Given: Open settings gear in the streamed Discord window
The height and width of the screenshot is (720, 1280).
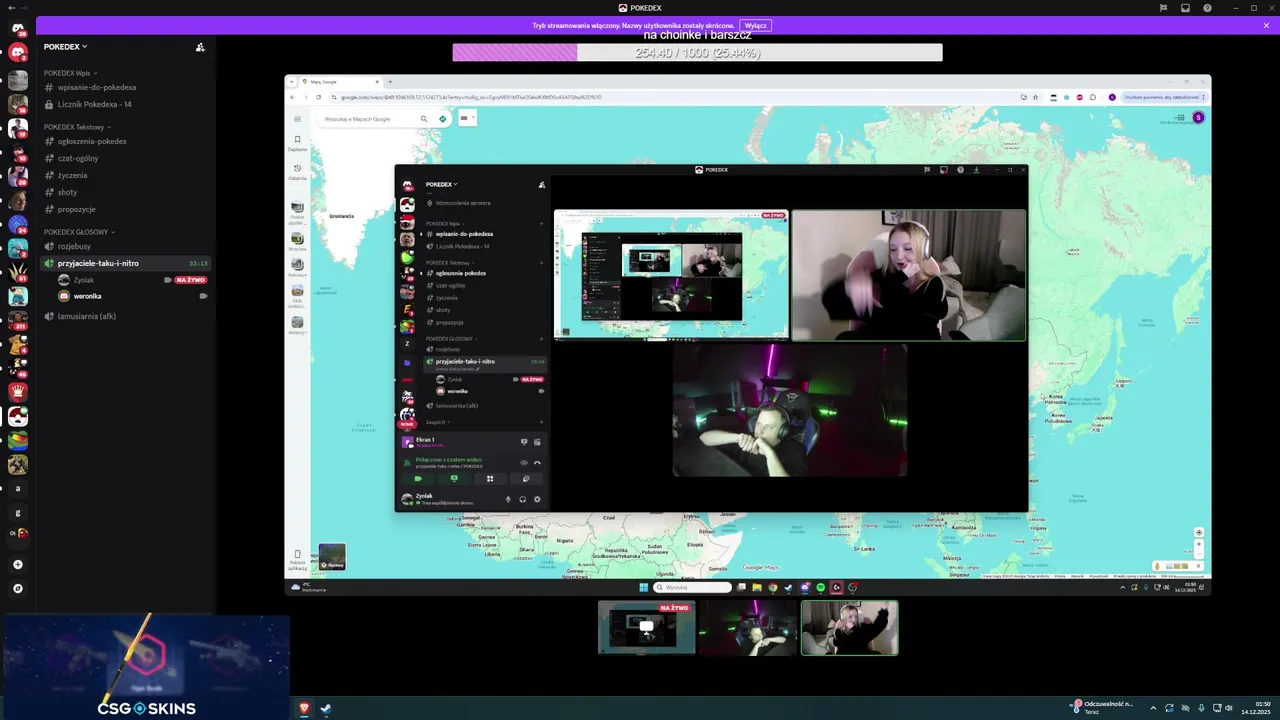Looking at the screenshot, I should 537,499.
